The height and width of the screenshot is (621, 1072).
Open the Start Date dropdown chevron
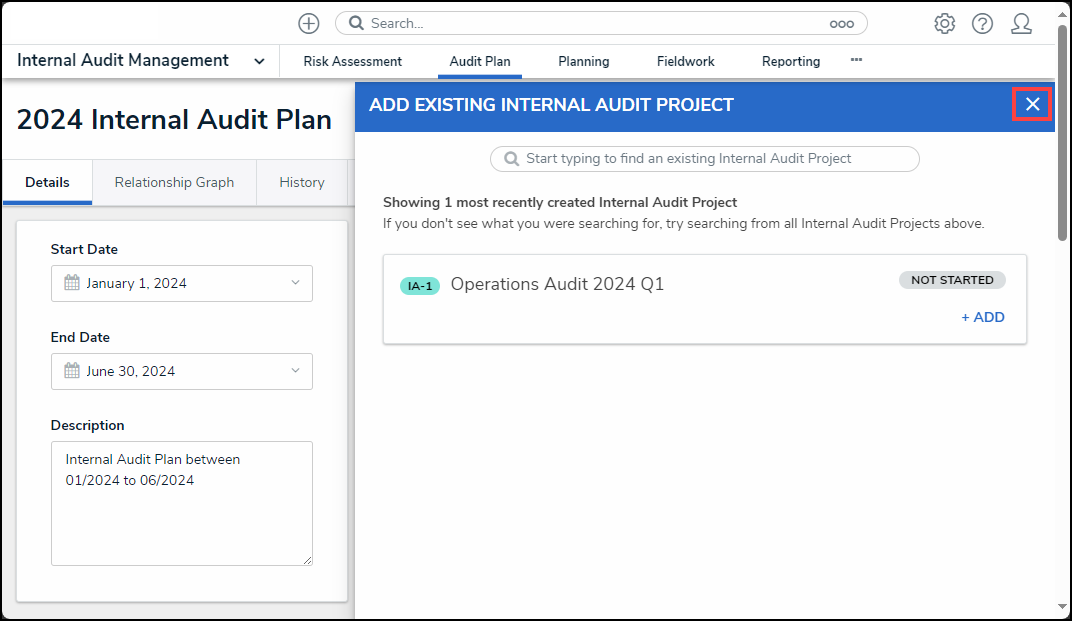pos(295,283)
